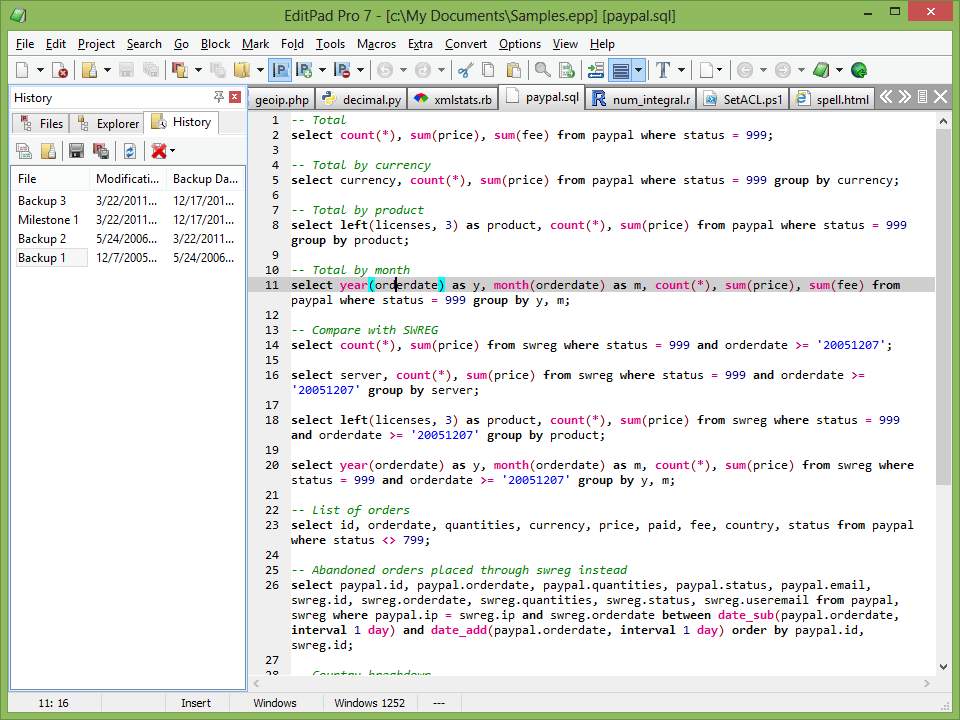
Task: Open the delete-backups dropdown arrow
Action: click(172, 150)
